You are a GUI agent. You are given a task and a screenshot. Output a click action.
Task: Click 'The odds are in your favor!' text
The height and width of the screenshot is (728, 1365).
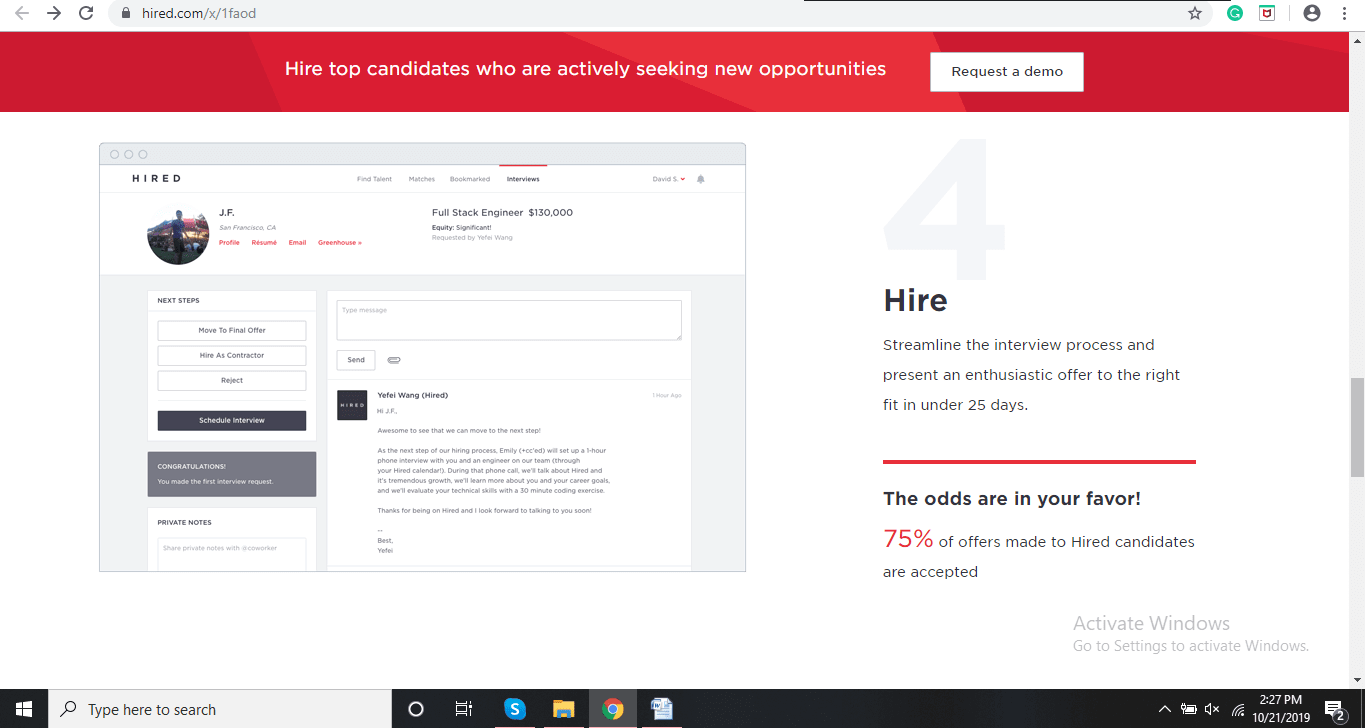click(x=1012, y=498)
